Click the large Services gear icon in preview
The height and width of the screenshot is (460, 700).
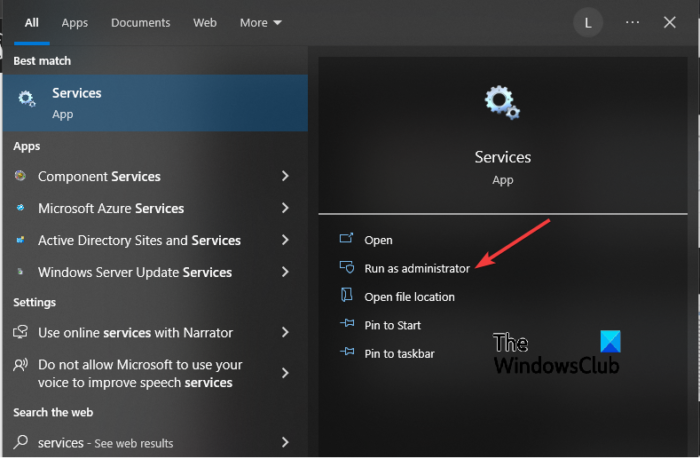[502, 103]
